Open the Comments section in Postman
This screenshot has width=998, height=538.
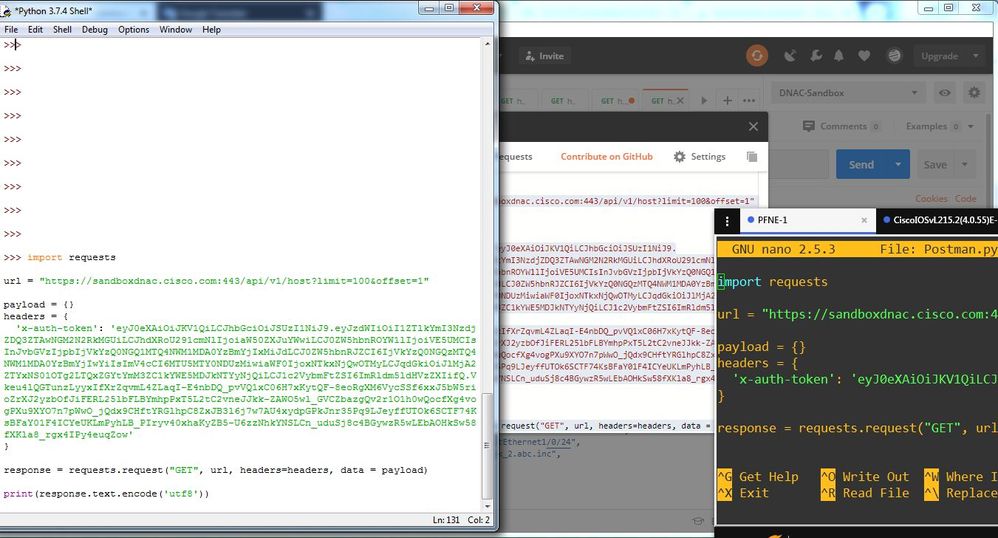841,126
